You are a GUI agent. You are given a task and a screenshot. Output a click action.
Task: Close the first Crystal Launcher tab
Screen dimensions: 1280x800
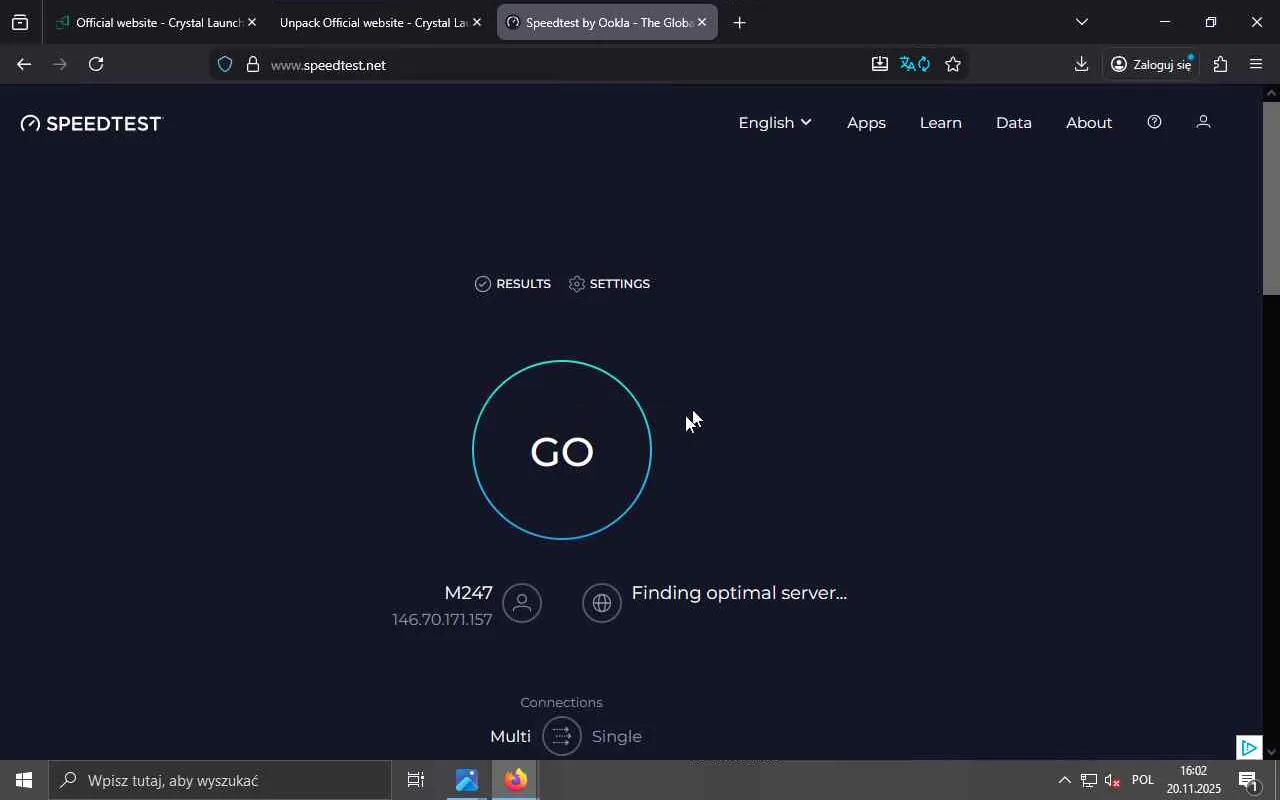[252, 22]
